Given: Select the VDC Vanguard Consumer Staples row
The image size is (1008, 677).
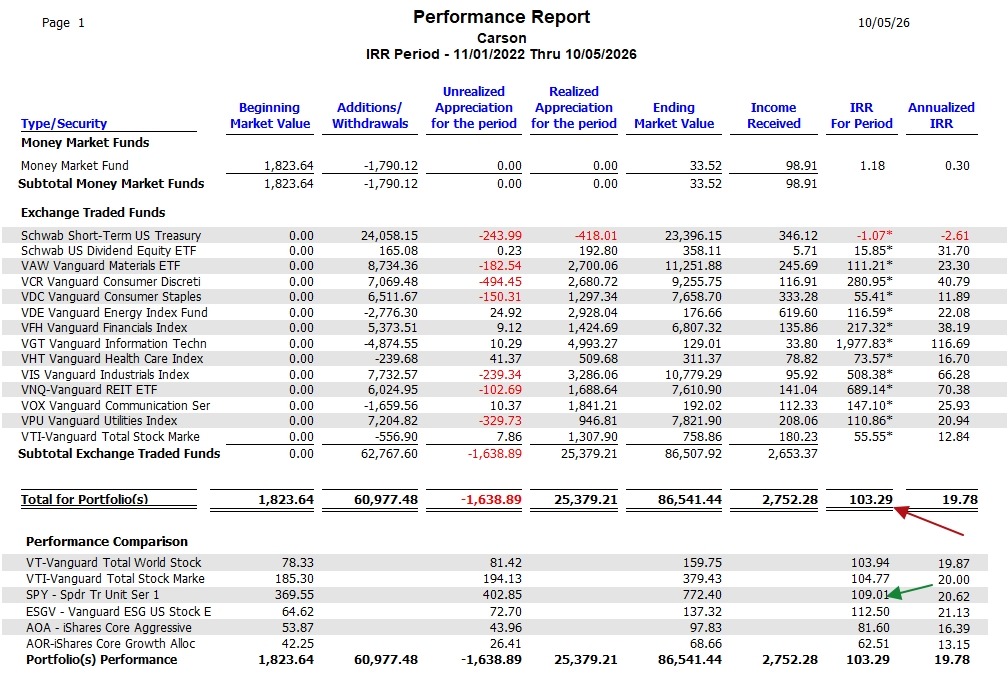Looking at the screenshot, I should [504, 297].
